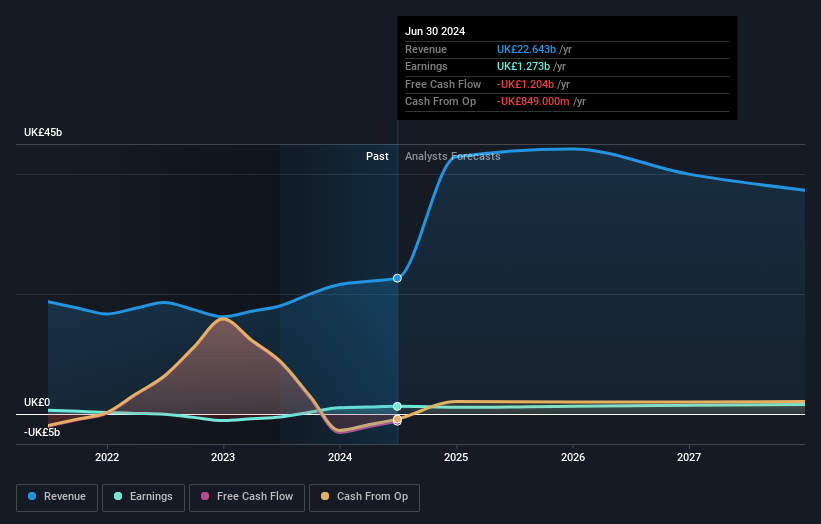The width and height of the screenshot is (821, 524).
Task: Click the UK£22.643b revenue value
Action: click(x=526, y=49)
